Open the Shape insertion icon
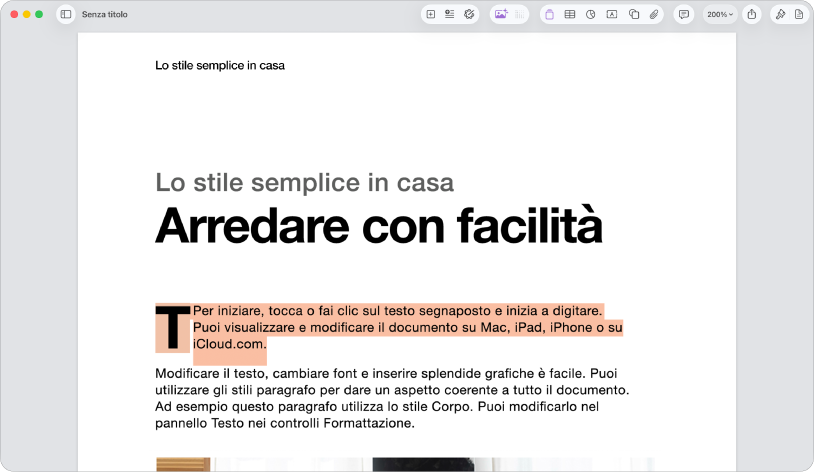 [x=634, y=15]
